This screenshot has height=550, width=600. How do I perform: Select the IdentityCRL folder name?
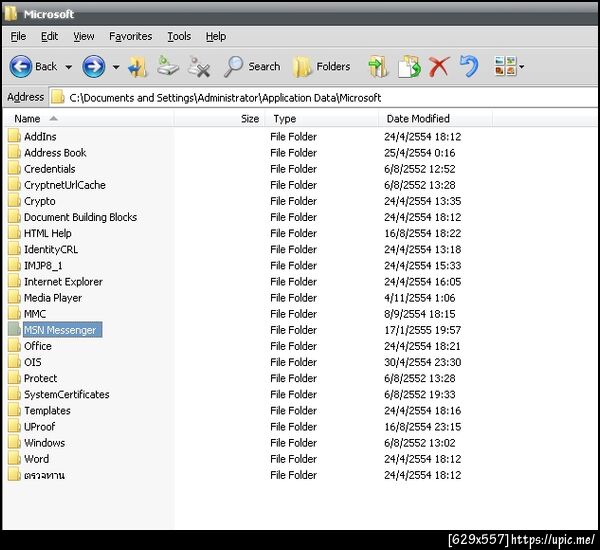51,249
